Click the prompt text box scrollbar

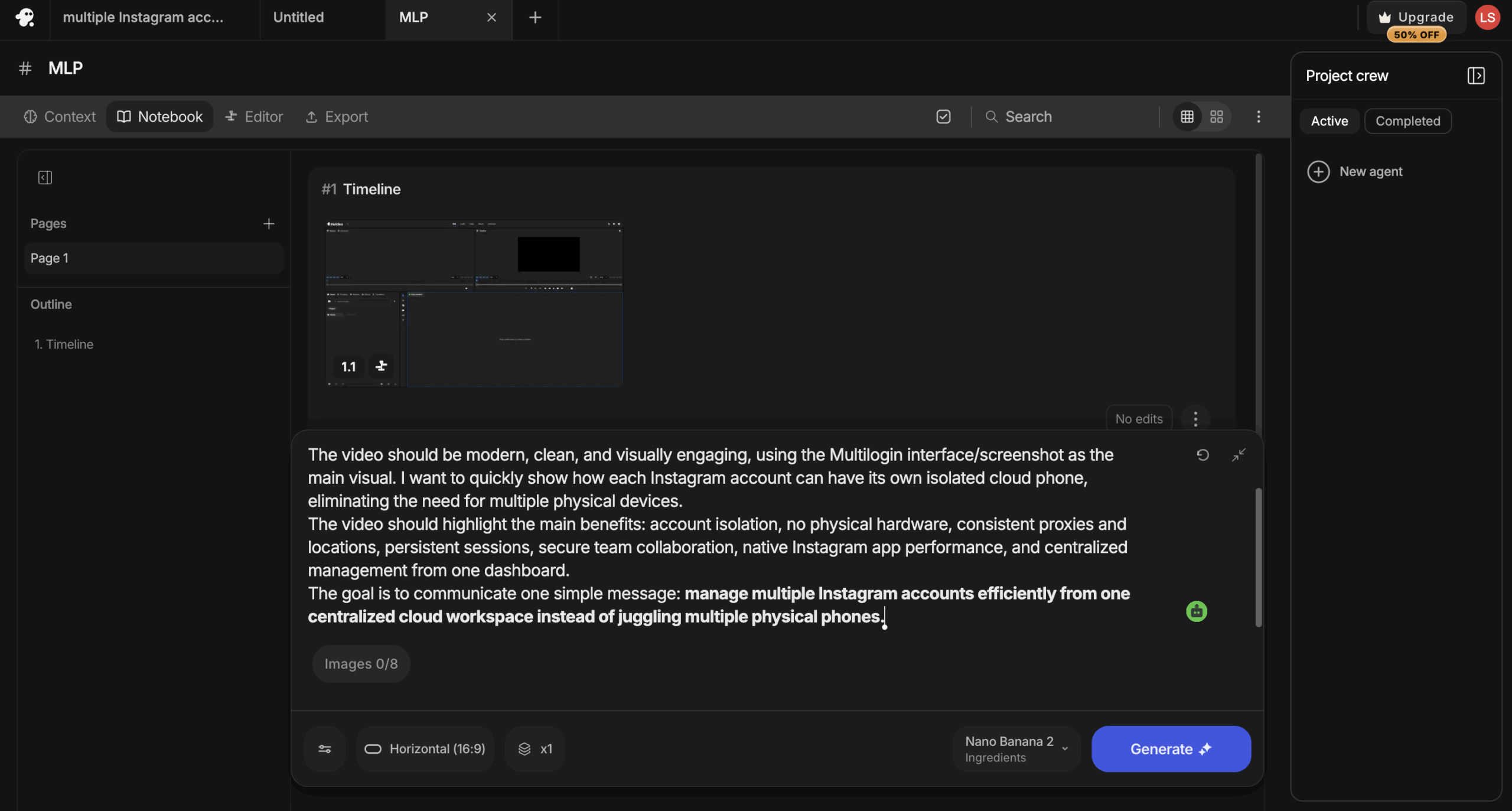pos(1258,557)
